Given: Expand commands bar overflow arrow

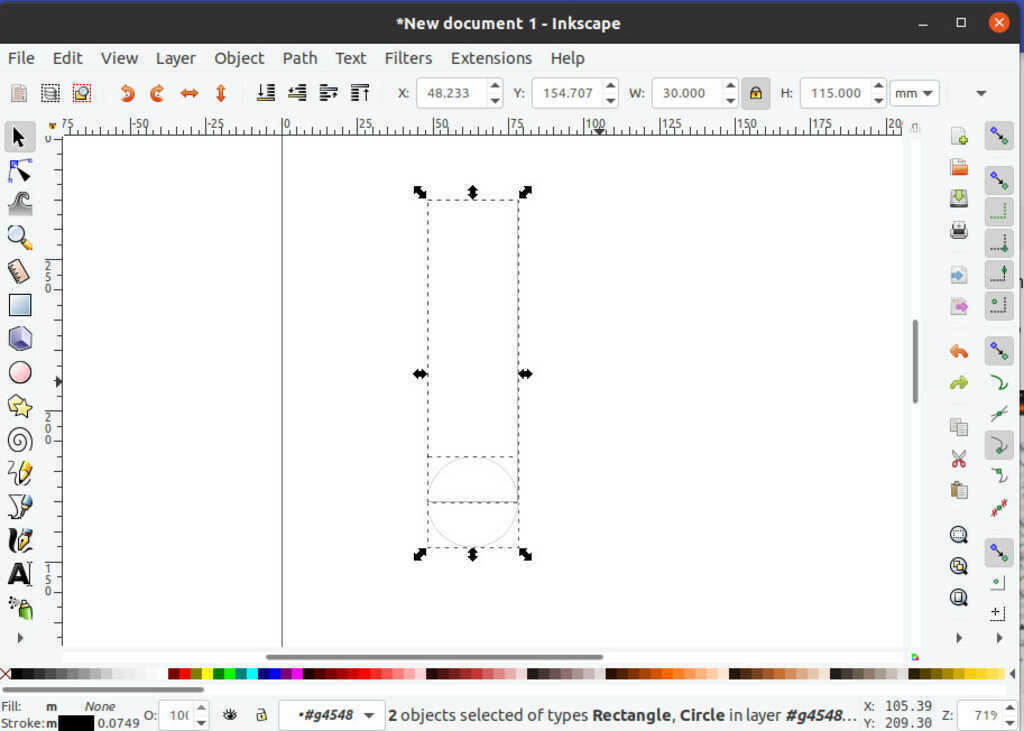Looking at the screenshot, I should pos(958,638).
